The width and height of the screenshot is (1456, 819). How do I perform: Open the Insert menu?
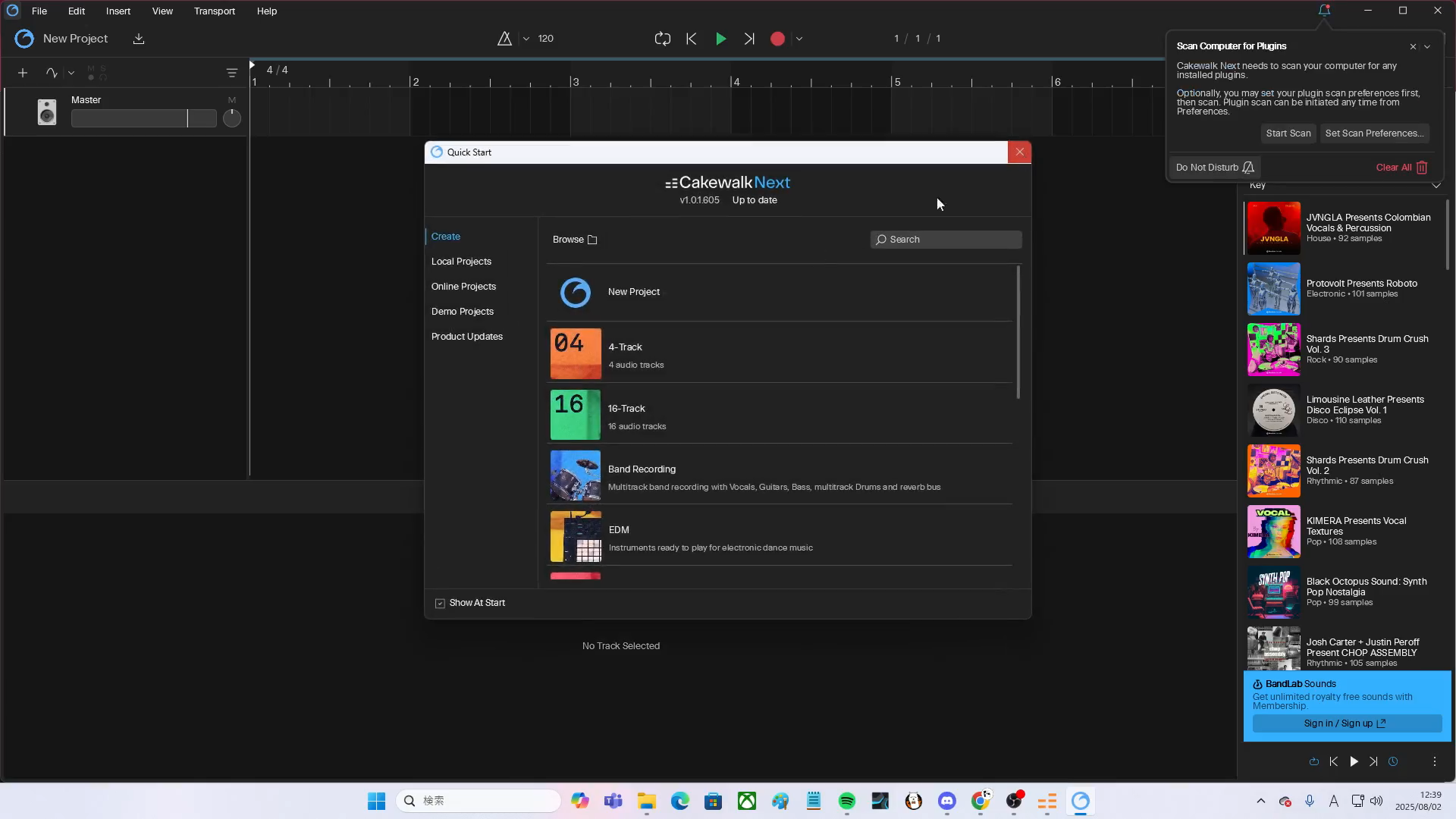[118, 11]
